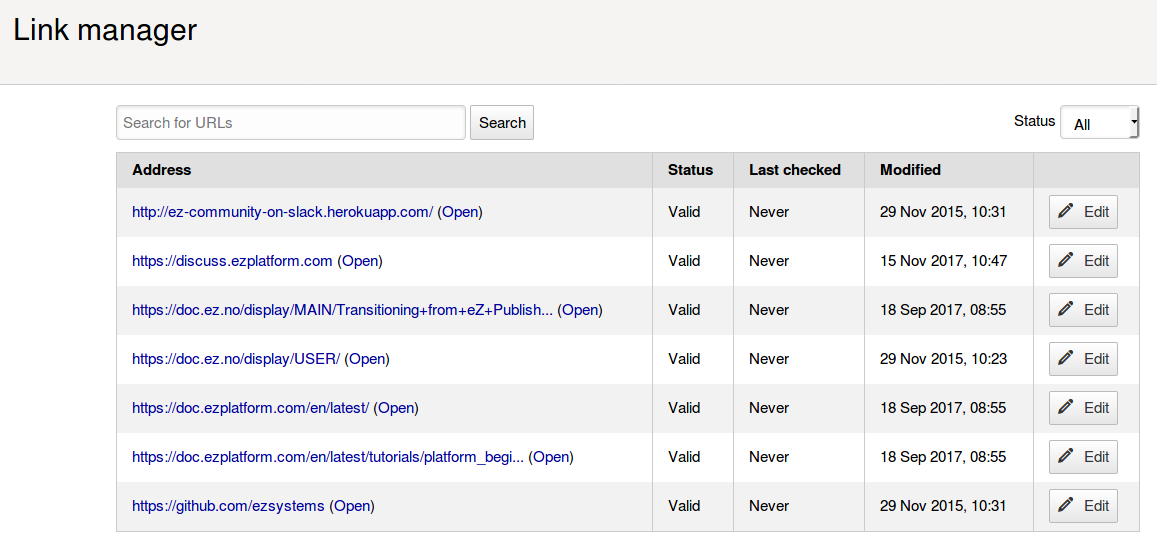Focus the Search for URLs field
The height and width of the screenshot is (548, 1157).
[x=290, y=122]
